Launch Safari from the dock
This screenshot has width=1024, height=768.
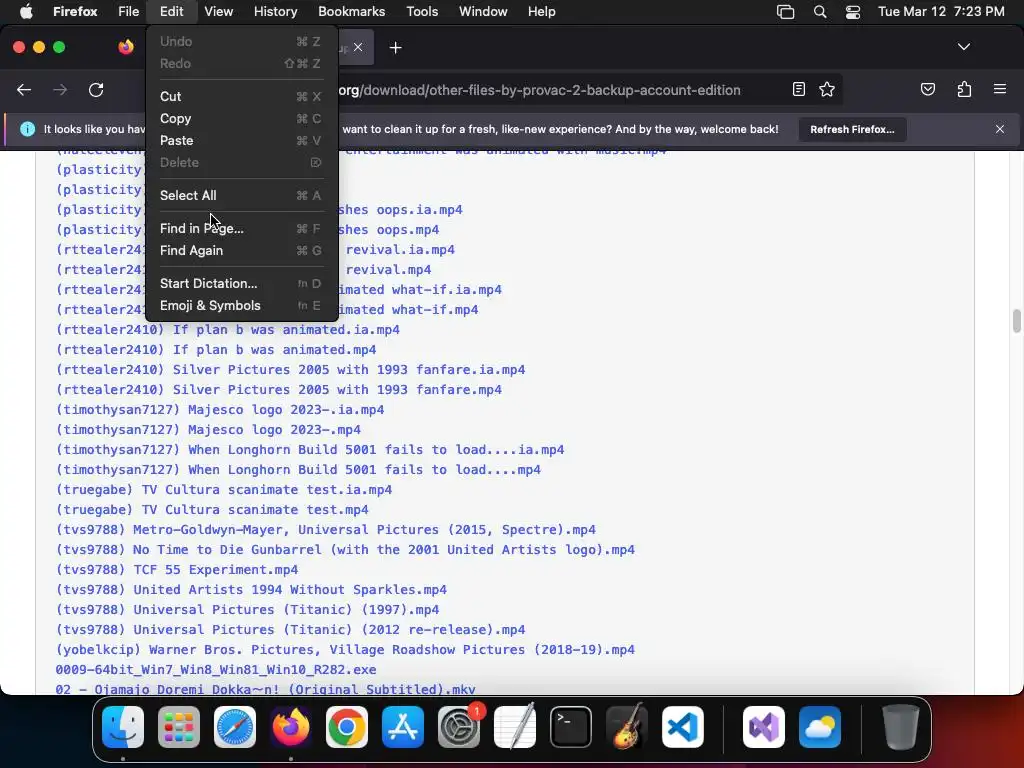point(235,727)
